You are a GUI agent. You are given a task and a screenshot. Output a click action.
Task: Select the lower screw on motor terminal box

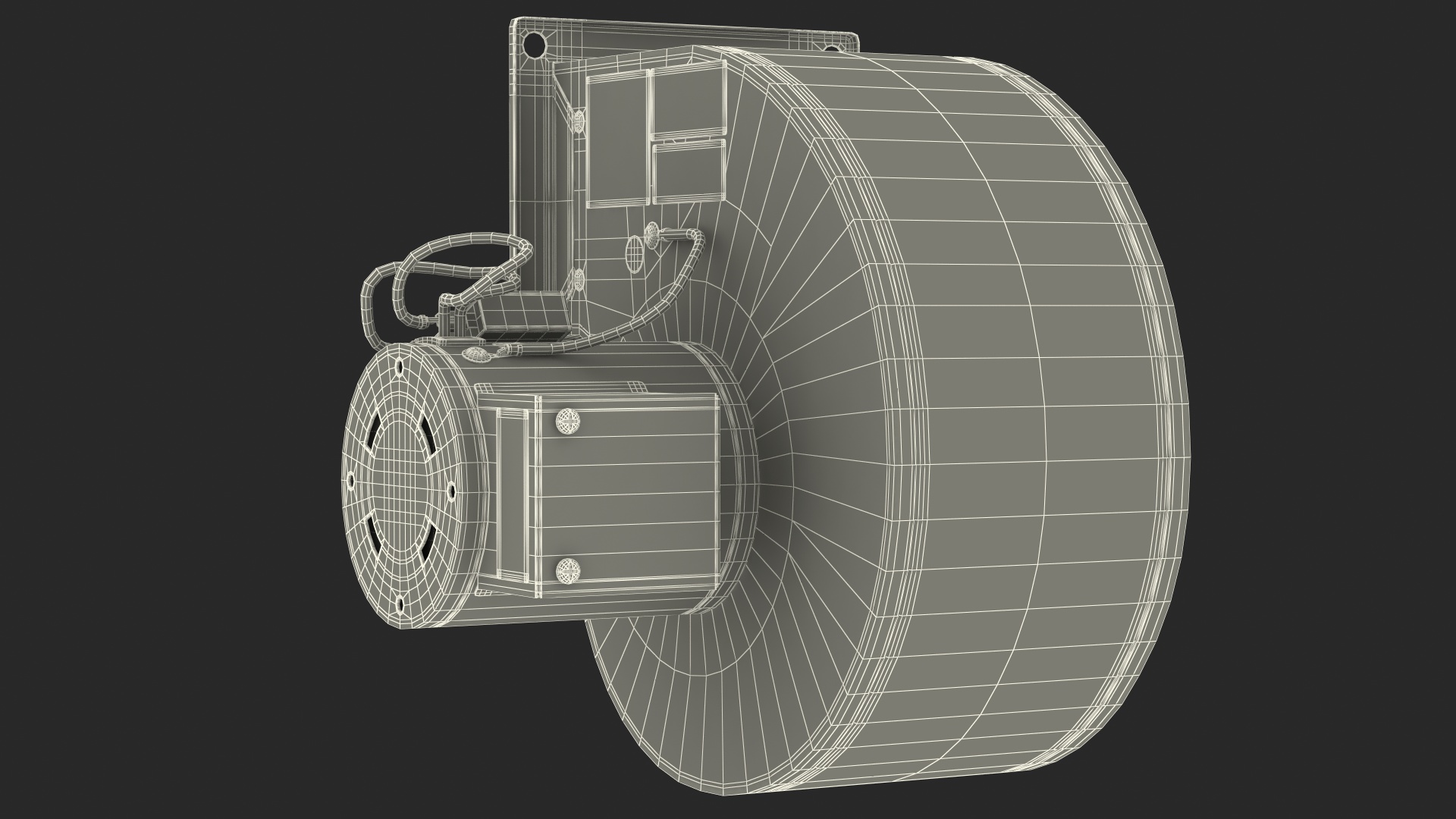point(568,570)
